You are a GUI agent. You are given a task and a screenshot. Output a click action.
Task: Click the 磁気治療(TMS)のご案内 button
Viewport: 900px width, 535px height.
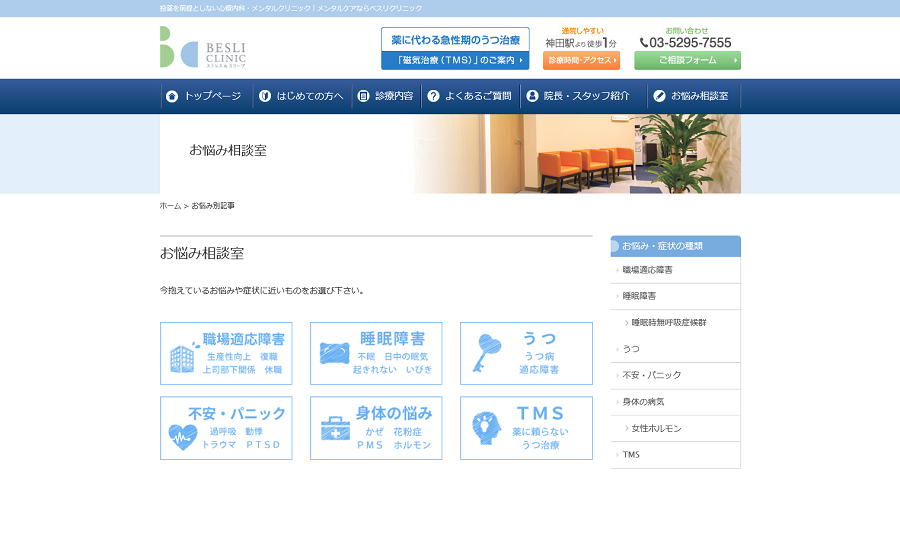click(x=455, y=60)
